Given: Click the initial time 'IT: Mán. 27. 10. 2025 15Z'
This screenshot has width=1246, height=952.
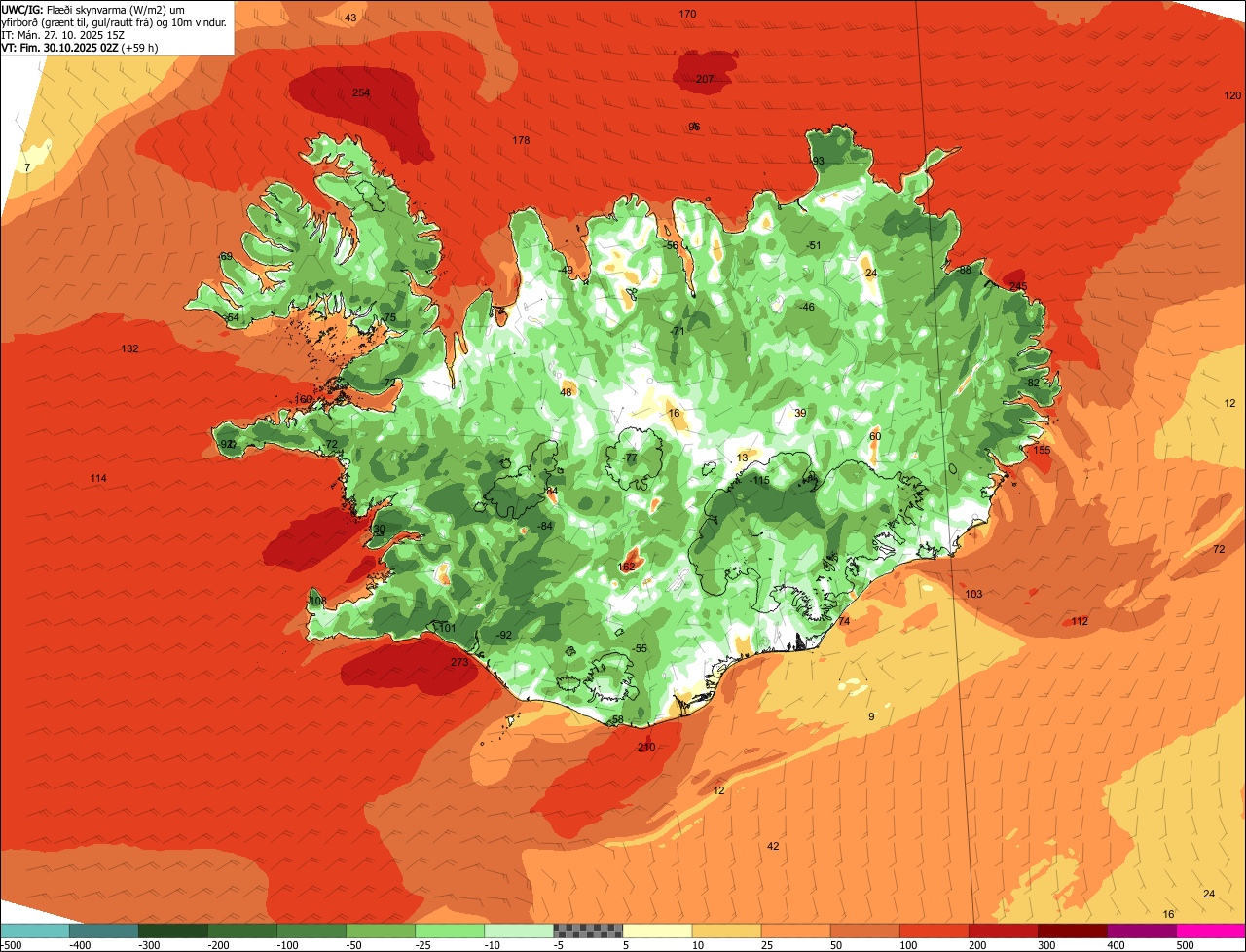Looking at the screenshot, I should tap(62, 34).
